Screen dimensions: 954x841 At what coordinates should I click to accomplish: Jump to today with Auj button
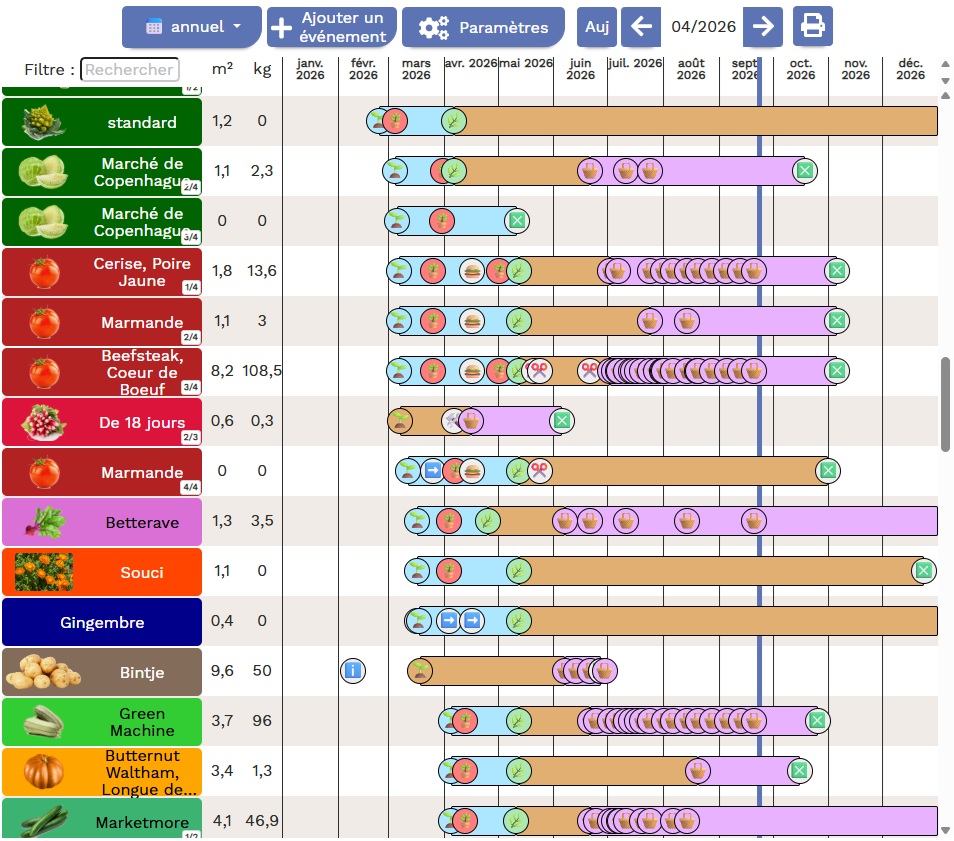click(597, 27)
